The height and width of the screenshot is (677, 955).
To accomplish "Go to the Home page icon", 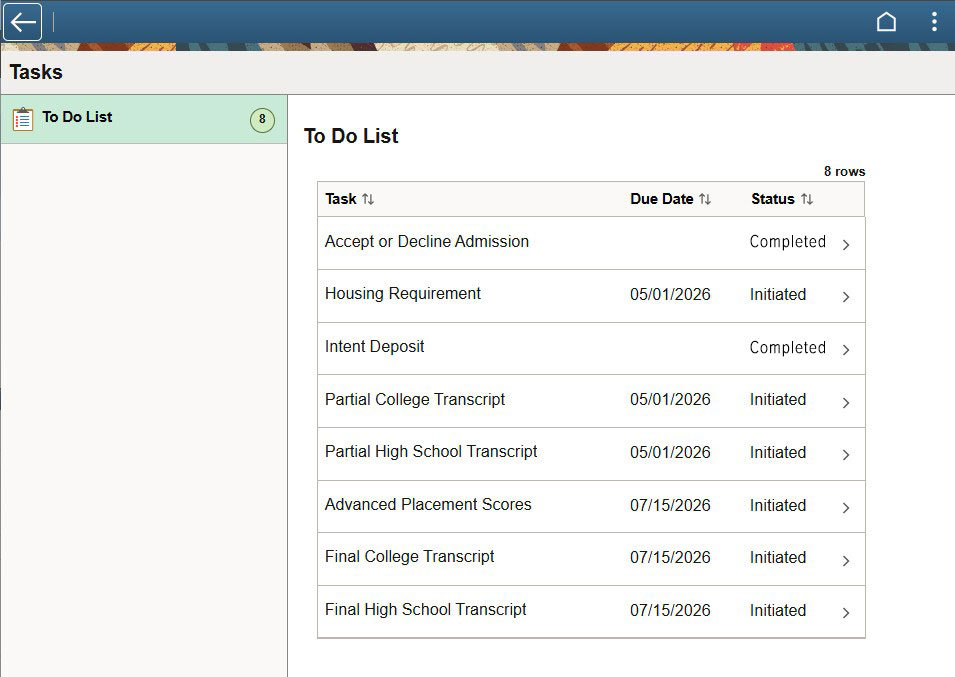I will pyautogui.click(x=886, y=22).
